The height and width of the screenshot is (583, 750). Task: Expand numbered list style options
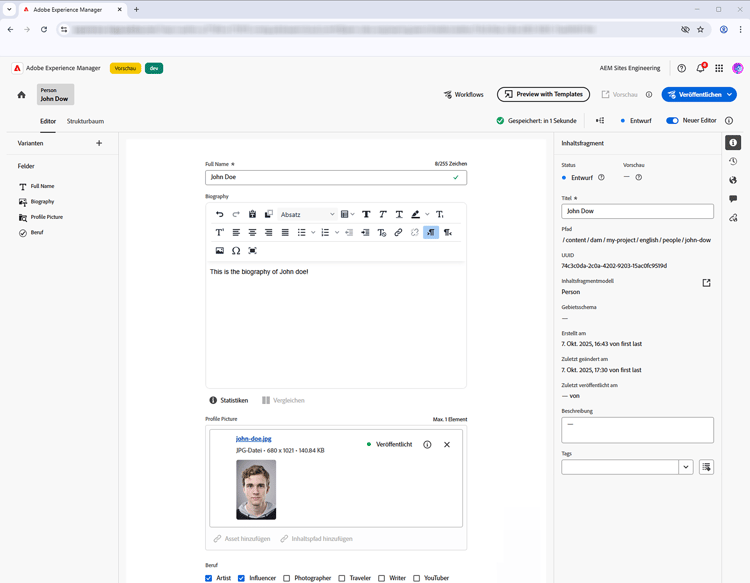(x=337, y=232)
